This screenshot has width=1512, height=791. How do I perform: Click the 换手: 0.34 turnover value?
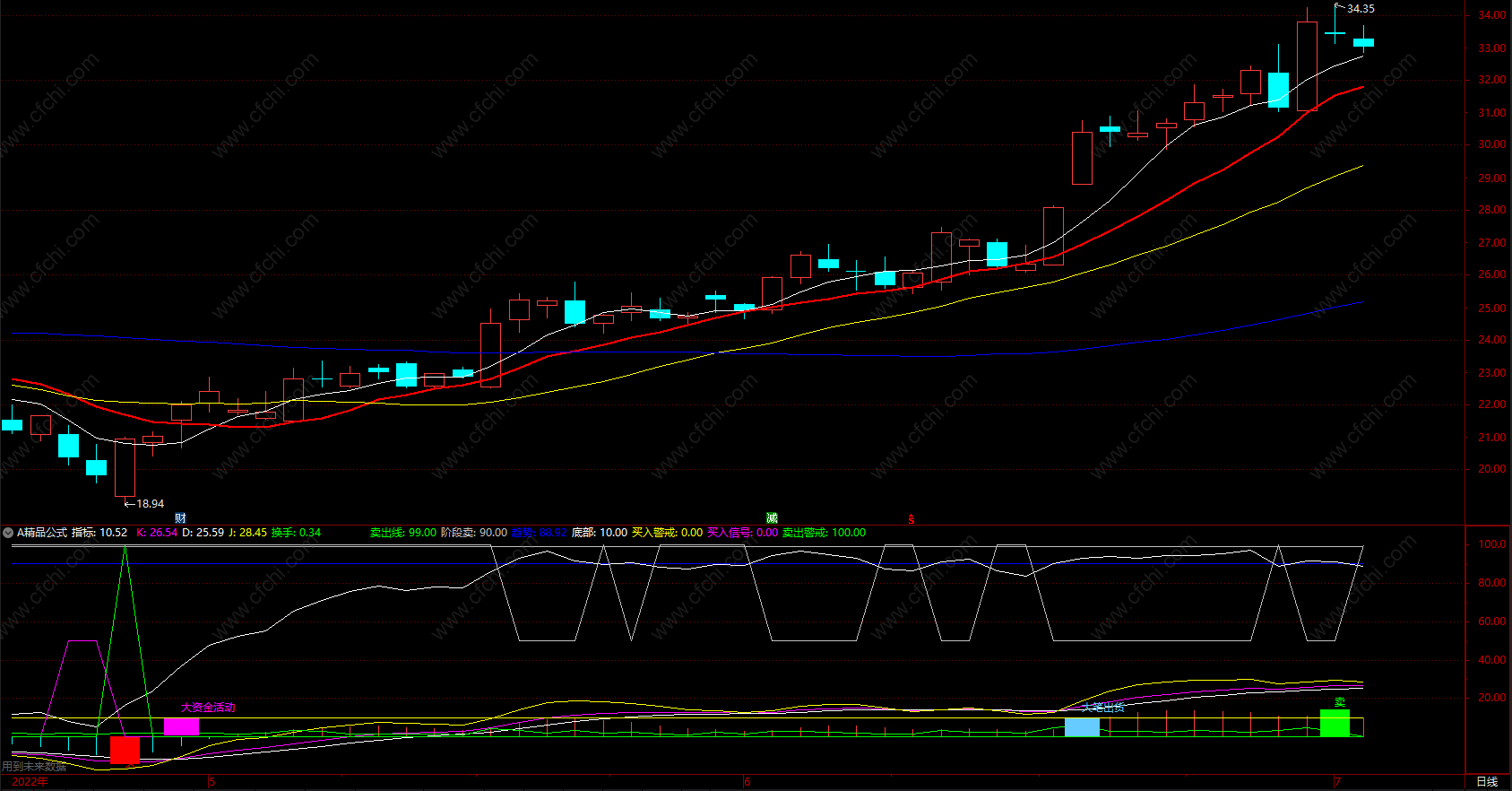coord(296,533)
